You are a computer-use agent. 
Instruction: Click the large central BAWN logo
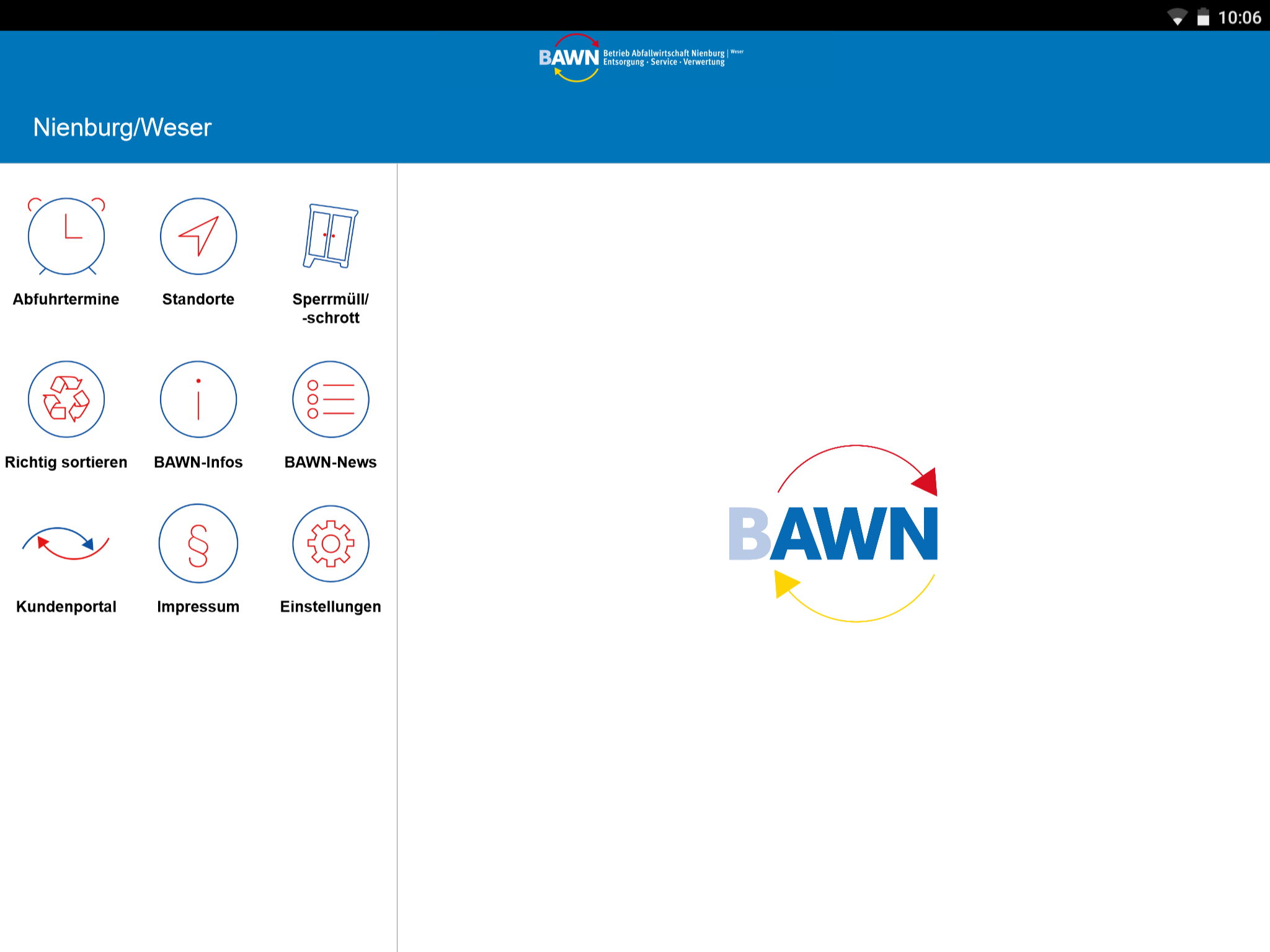pos(833,534)
